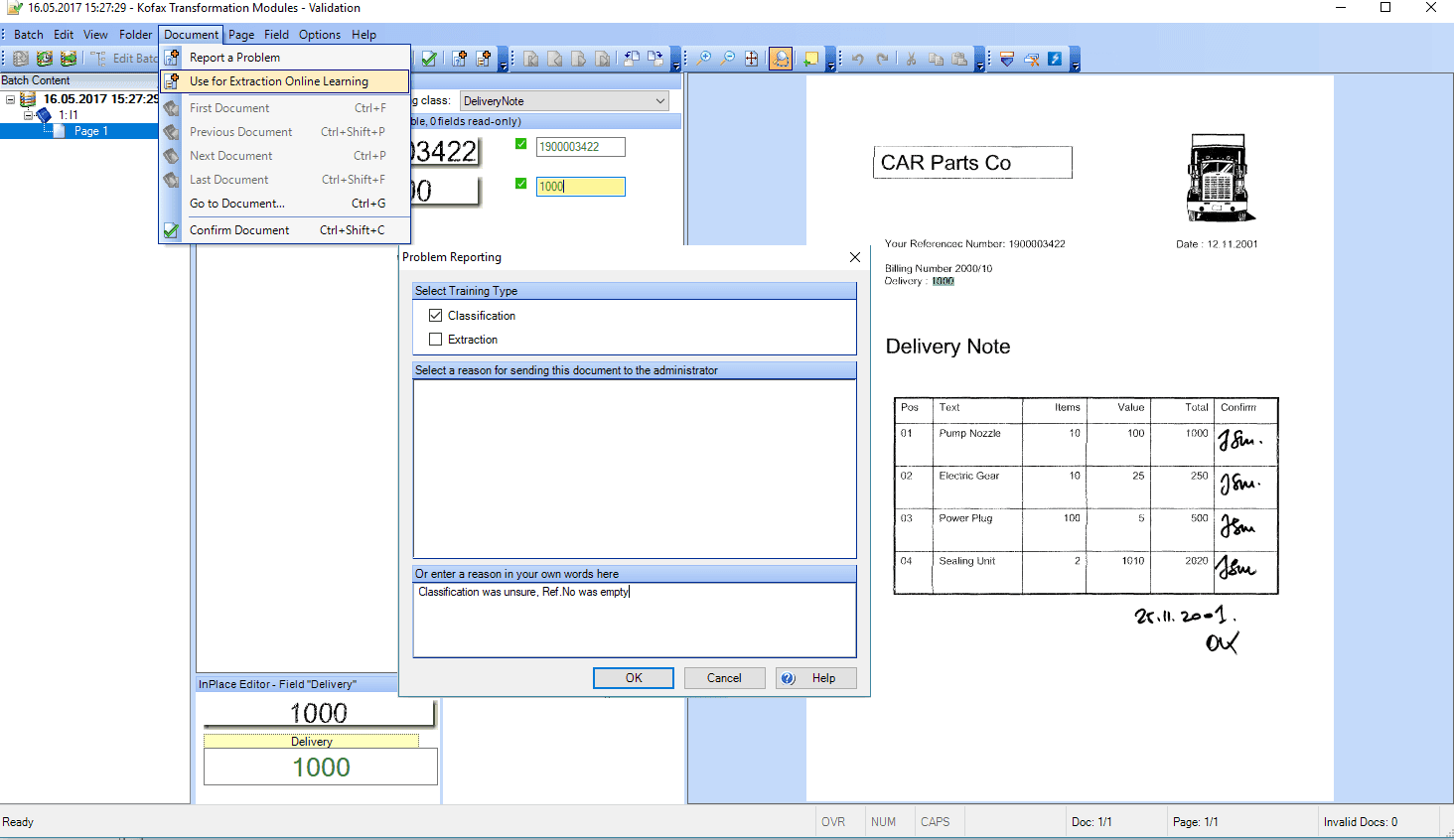1454x840 pixels.
Task: Click the fit-to-page icon in toolbar
Action: point(752,59)
